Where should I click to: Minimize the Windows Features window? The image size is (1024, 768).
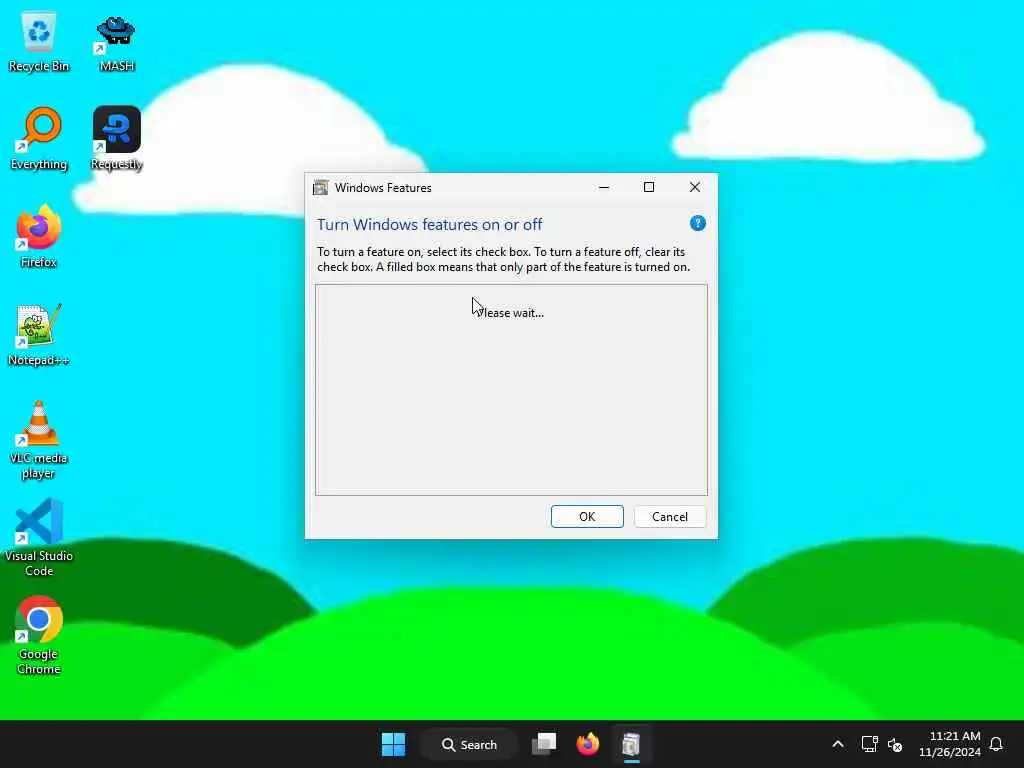click(604, 187)
